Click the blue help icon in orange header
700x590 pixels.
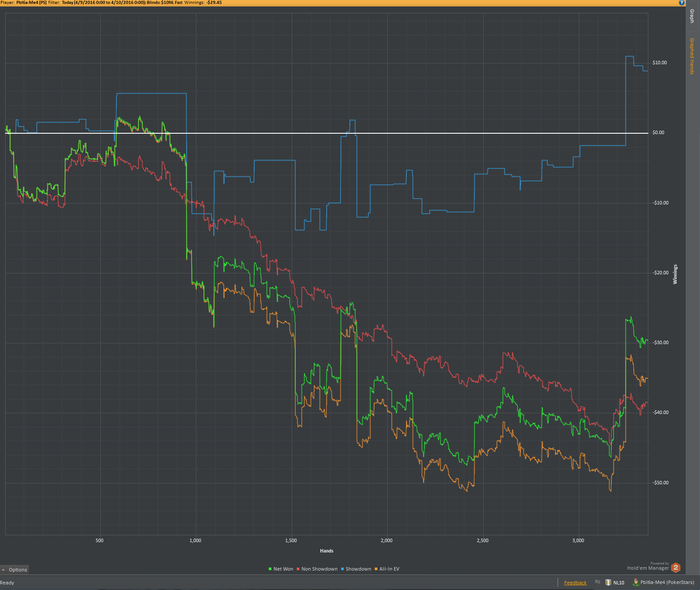(x=682, y=2)
